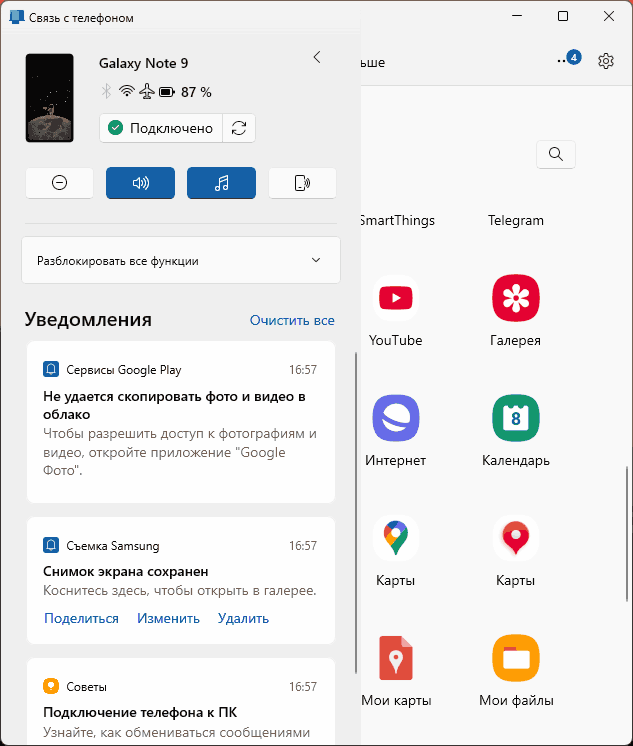This screenshot has width=633, height=746.
Task: Toggle Do Not Disturb mode
Action: pos(59,183)
